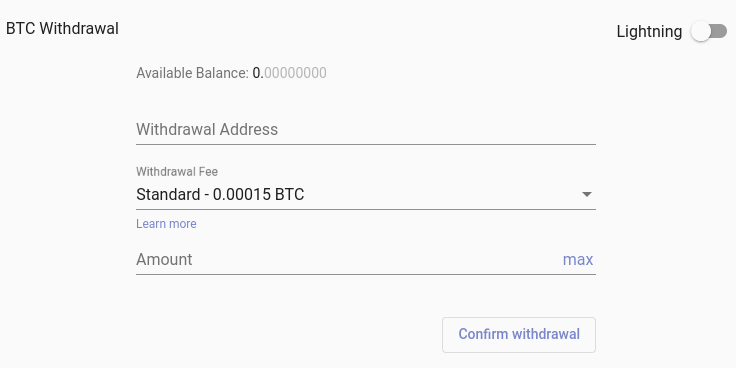Click the Lightning label text

(x=649, y=31)
